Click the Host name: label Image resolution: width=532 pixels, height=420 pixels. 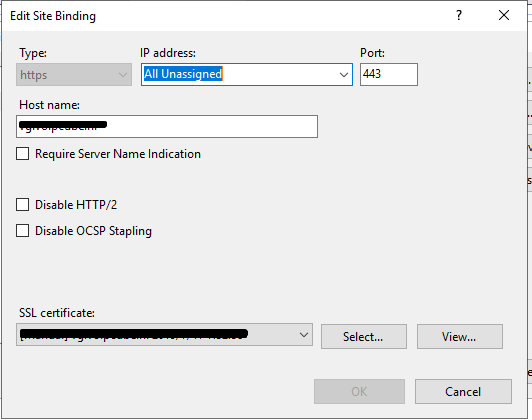[50, 105]
